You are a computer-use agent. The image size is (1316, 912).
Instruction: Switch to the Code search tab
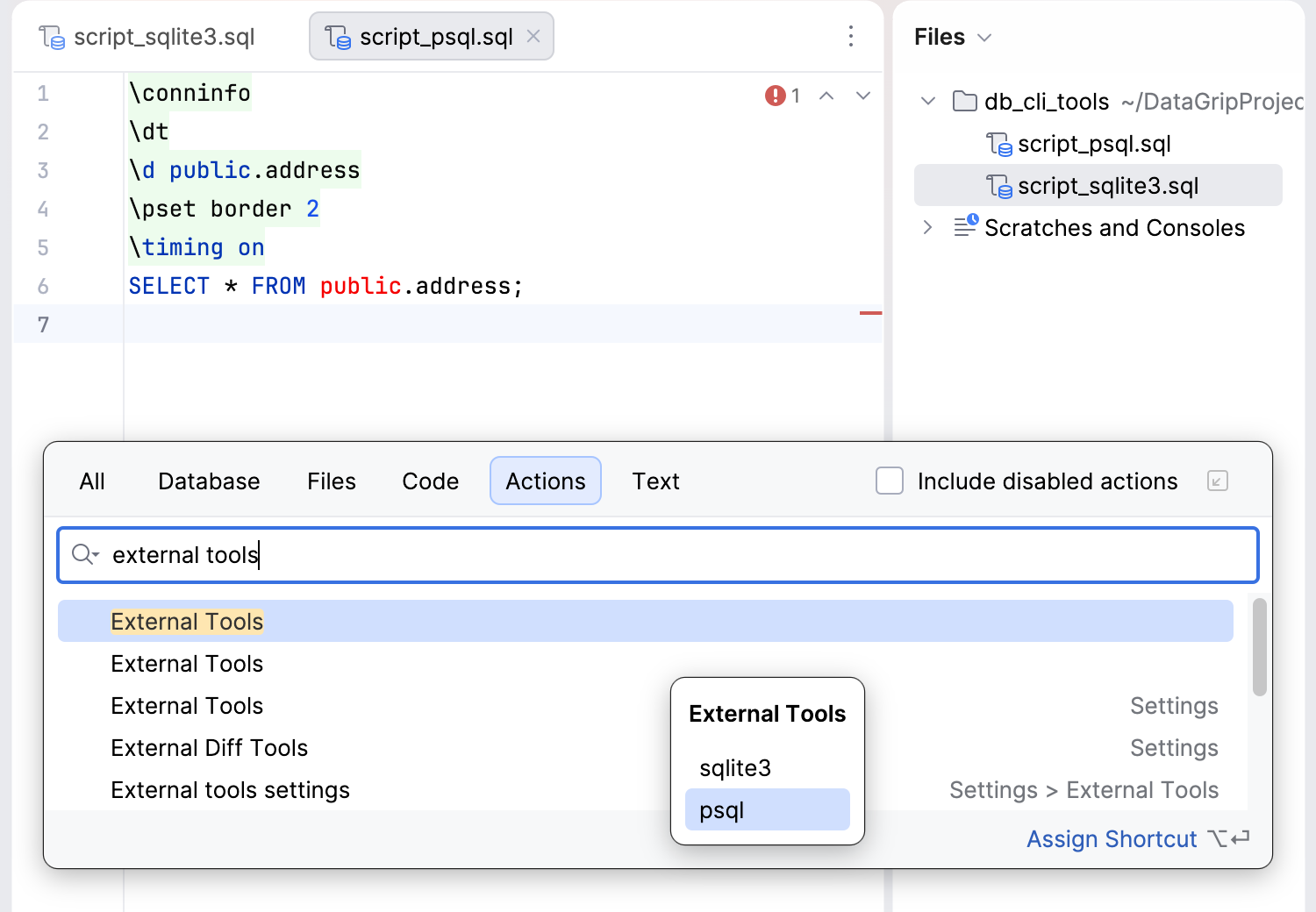[x=430, y=481]
